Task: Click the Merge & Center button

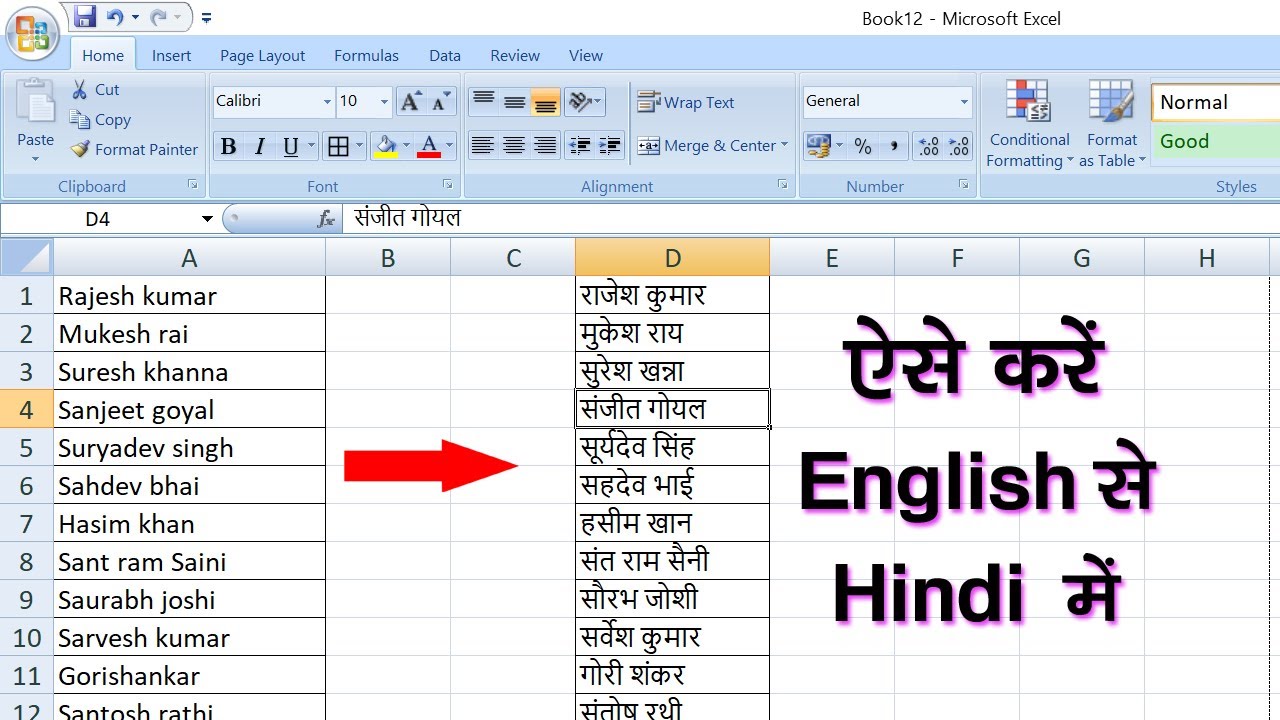Action: pos(706,146)
